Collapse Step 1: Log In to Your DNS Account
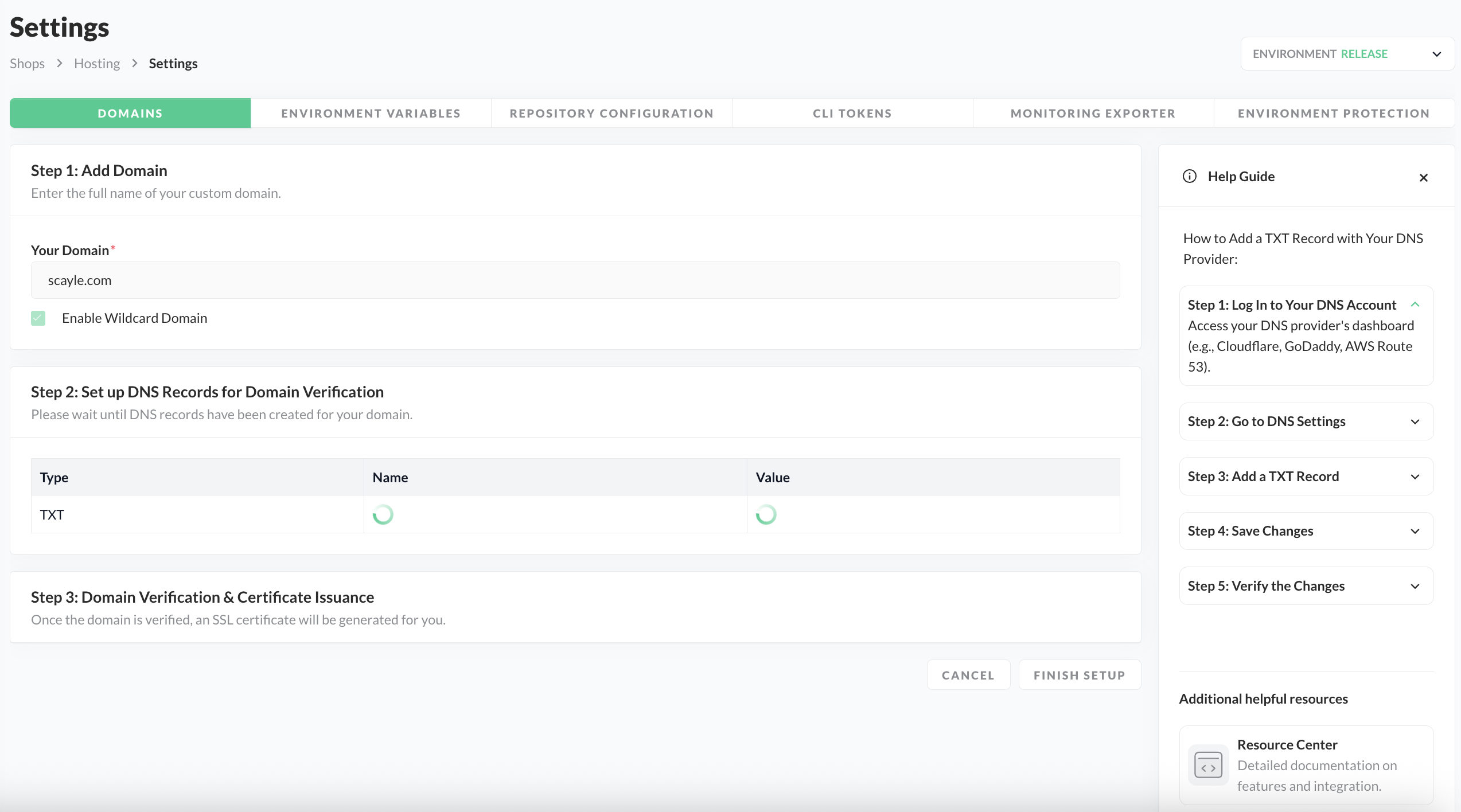This screenshot has width=1461, height=812. coord(1415,304)
